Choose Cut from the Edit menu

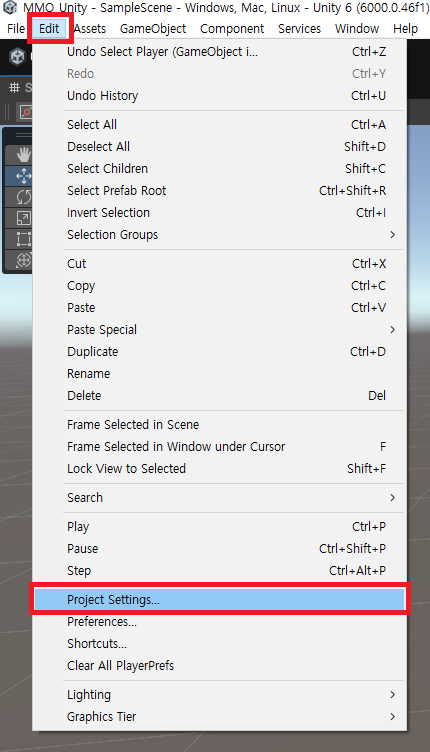point(220,264)
